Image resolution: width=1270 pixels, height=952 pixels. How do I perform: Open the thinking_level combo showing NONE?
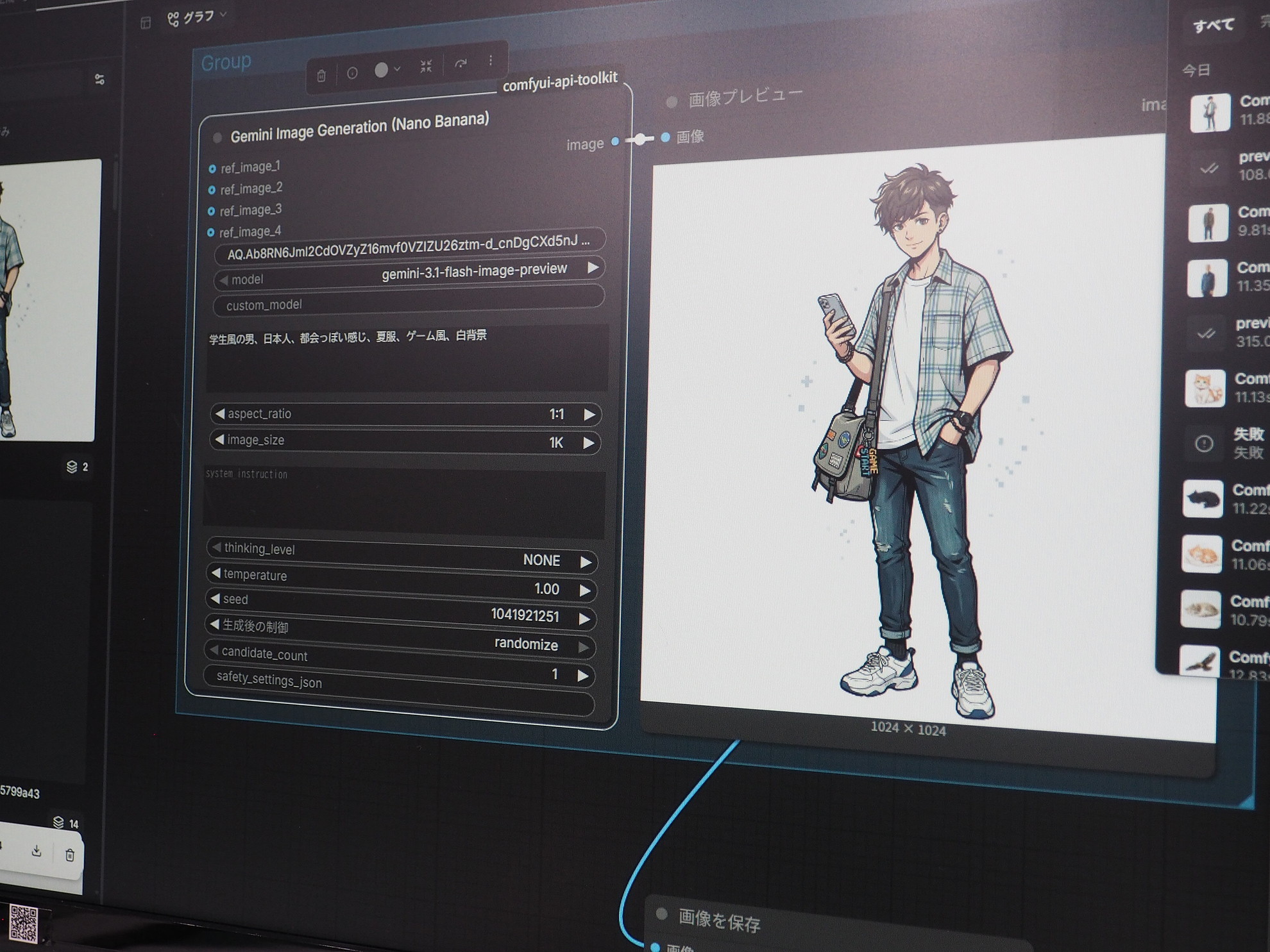click(402, 555)
